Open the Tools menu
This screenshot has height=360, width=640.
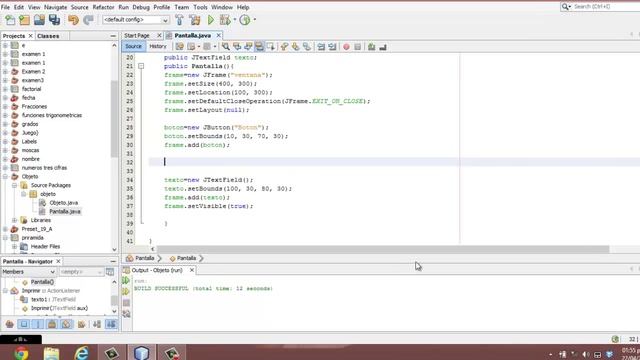coord(200,7)
